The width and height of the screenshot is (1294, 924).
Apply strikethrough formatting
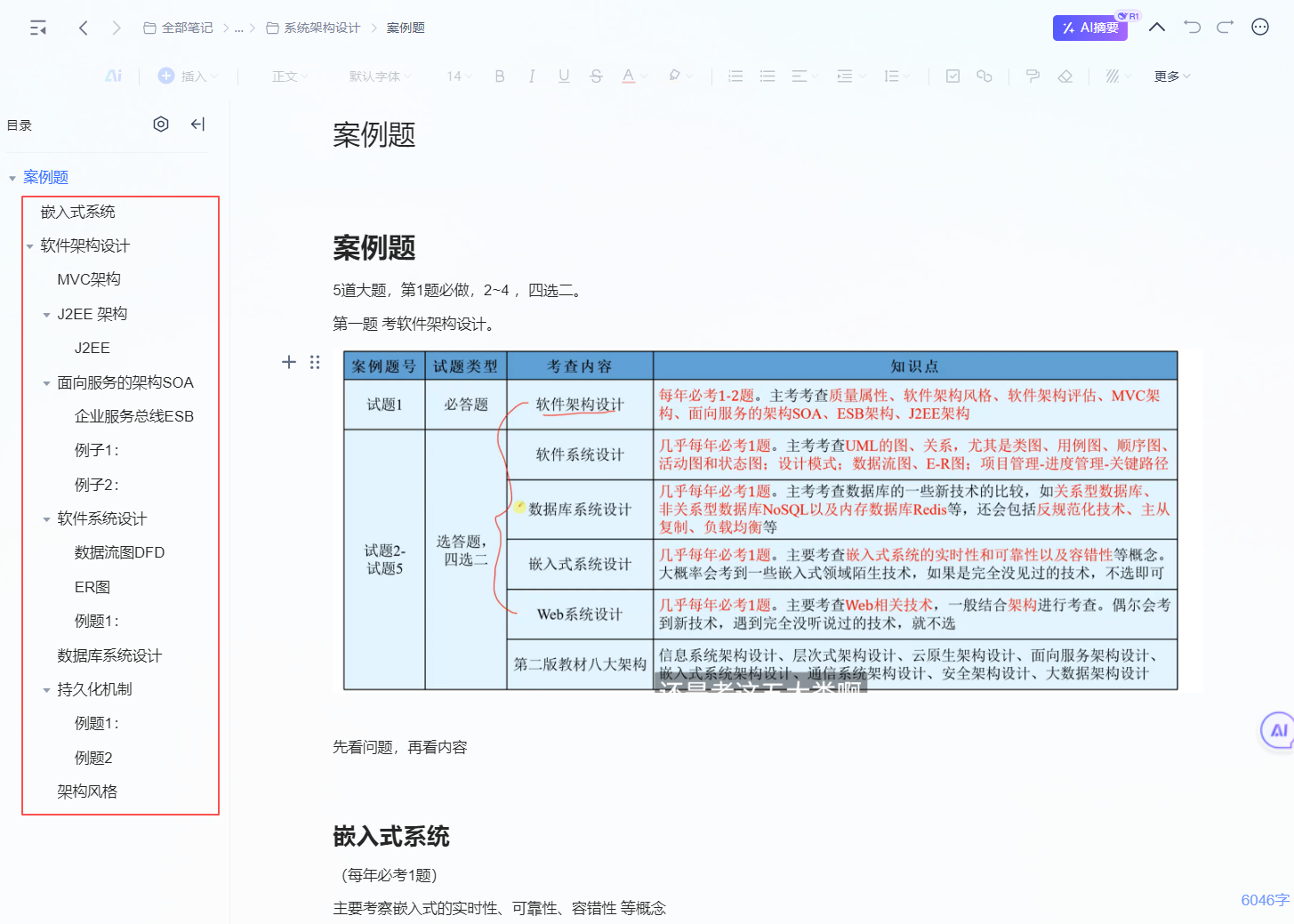(596, 76)
